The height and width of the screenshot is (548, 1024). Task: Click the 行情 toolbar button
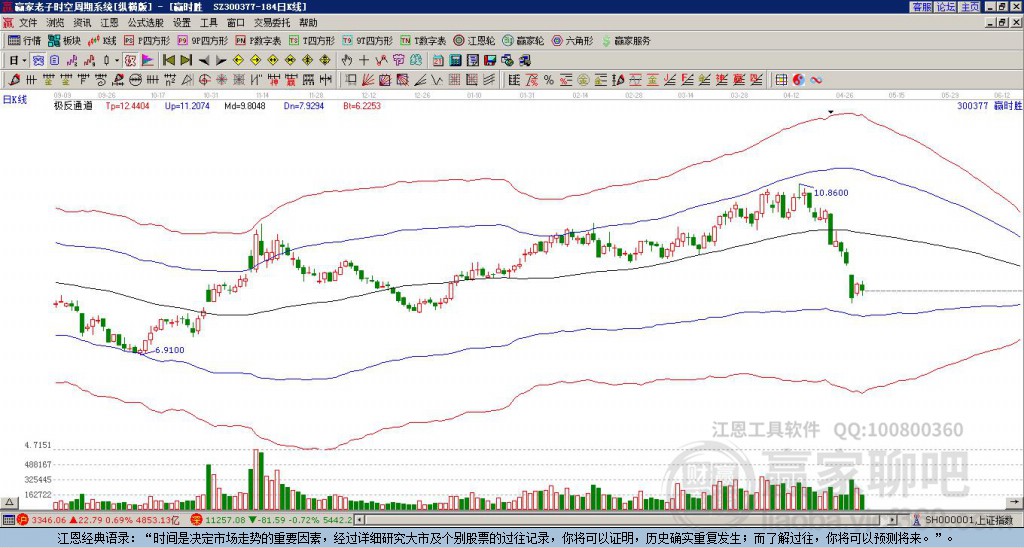click(x=25, y=40)
